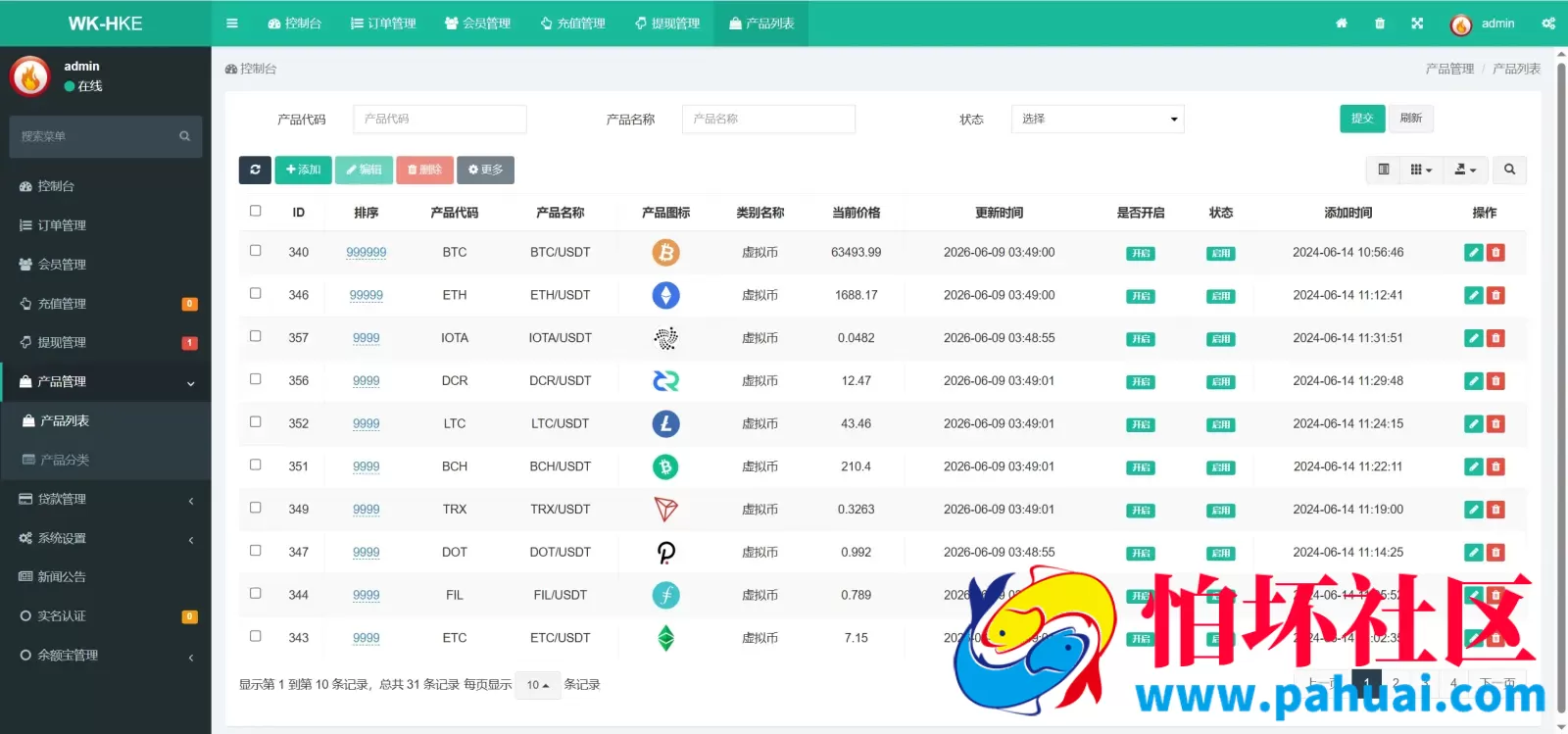
Task: Click the Bitcoin product icon
Action: (666, 253)
